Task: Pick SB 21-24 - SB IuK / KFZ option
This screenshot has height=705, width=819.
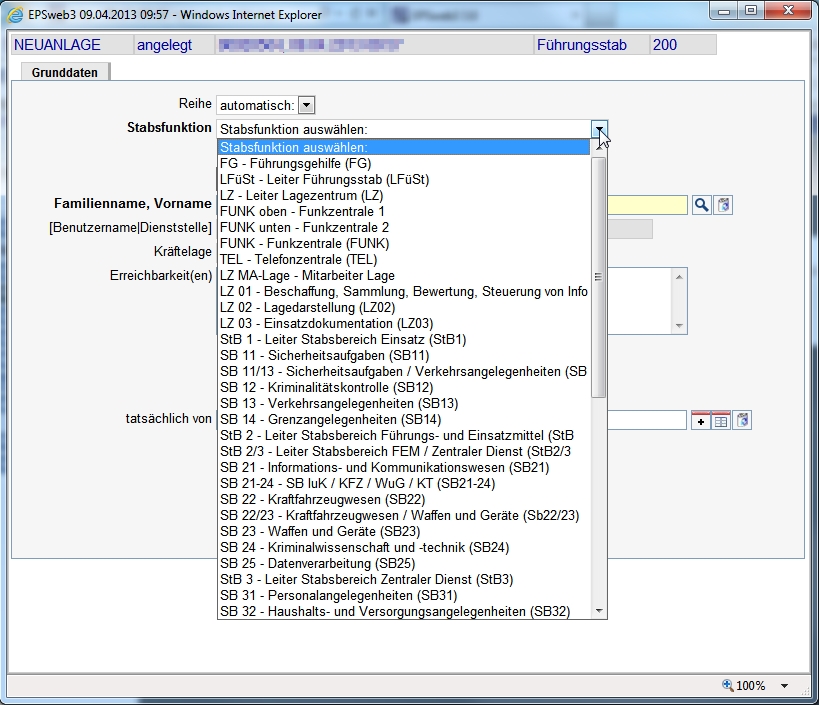Action: pyautogui.click(x=403, y=484)
